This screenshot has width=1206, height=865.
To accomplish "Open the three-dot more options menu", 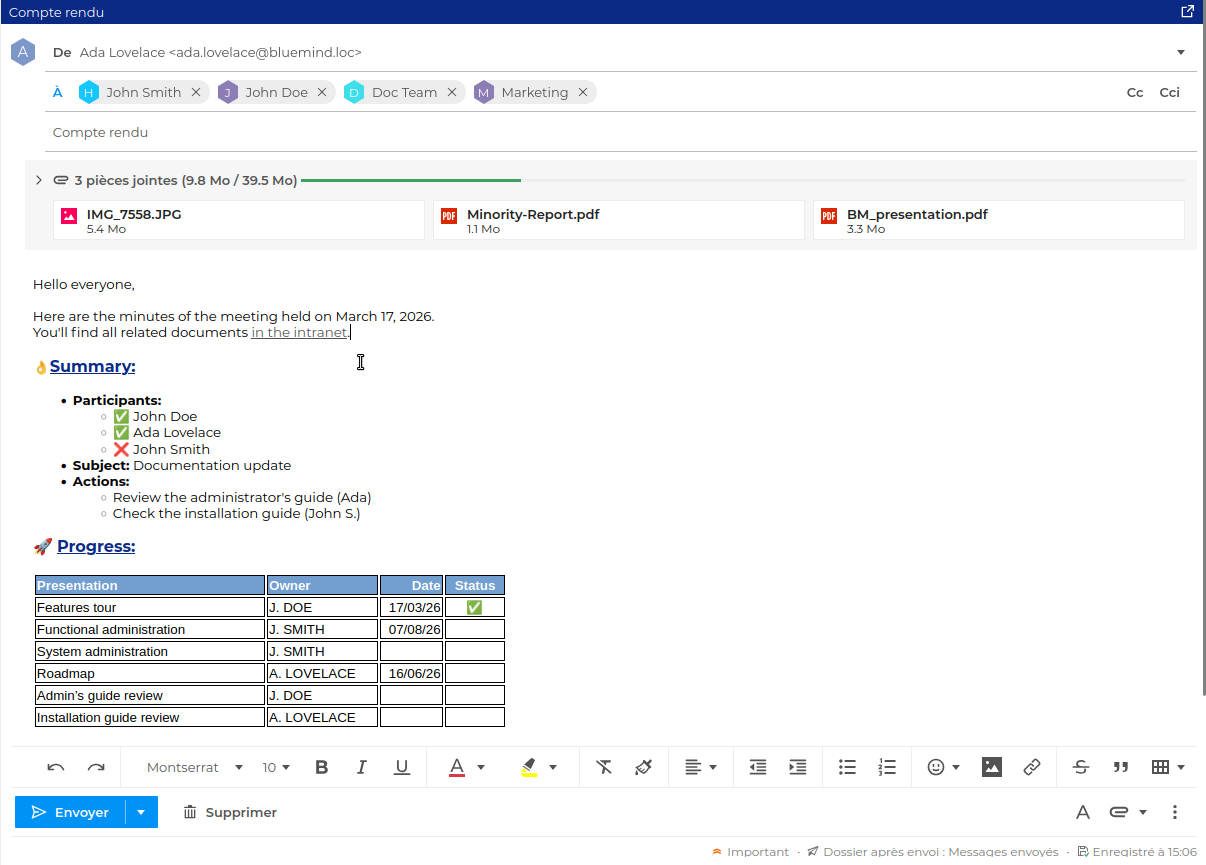I will [x=1175, y=812].
